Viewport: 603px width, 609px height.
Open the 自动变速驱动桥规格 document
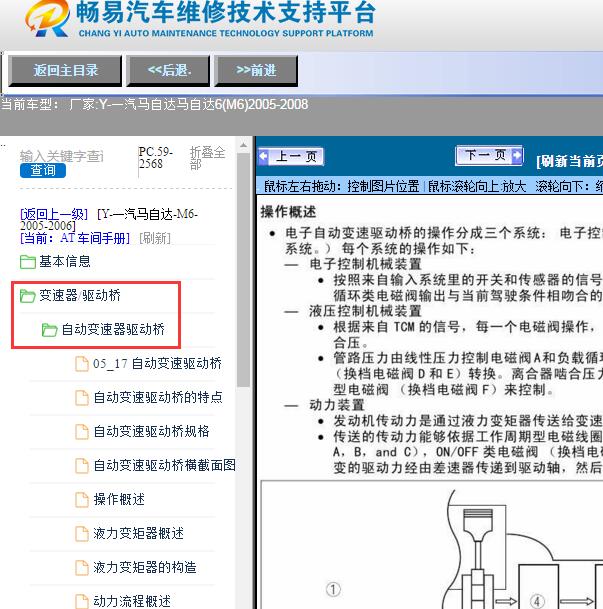[x=151, y=431]
